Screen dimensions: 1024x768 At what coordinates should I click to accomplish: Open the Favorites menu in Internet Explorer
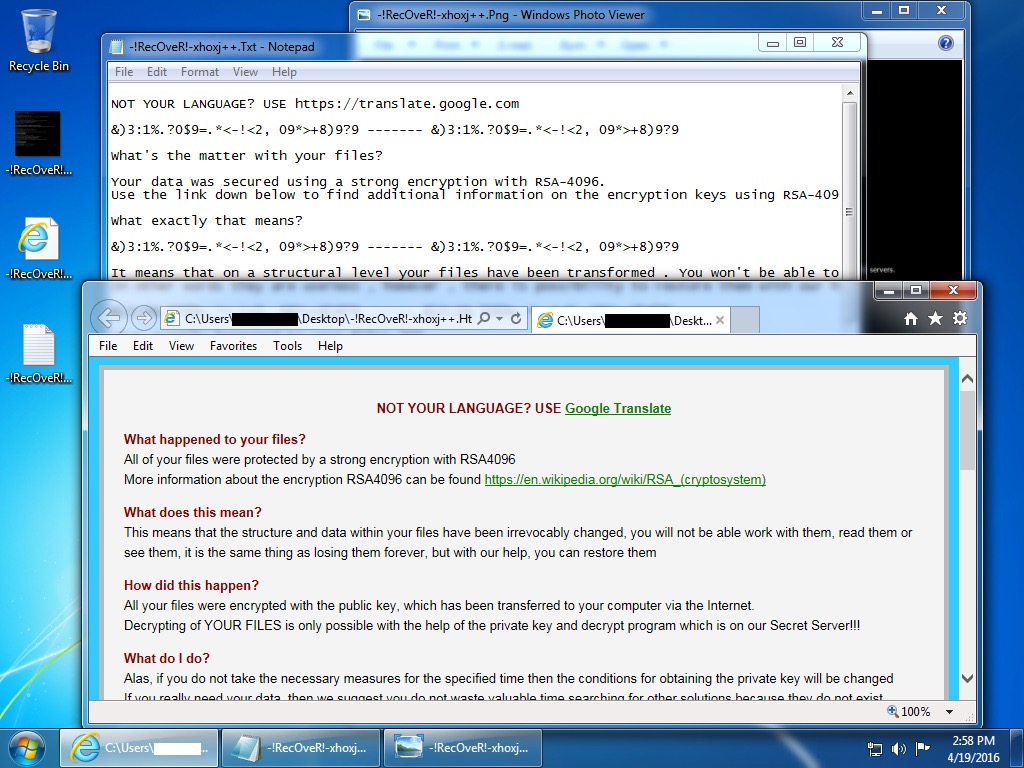[x=233, y=346]
